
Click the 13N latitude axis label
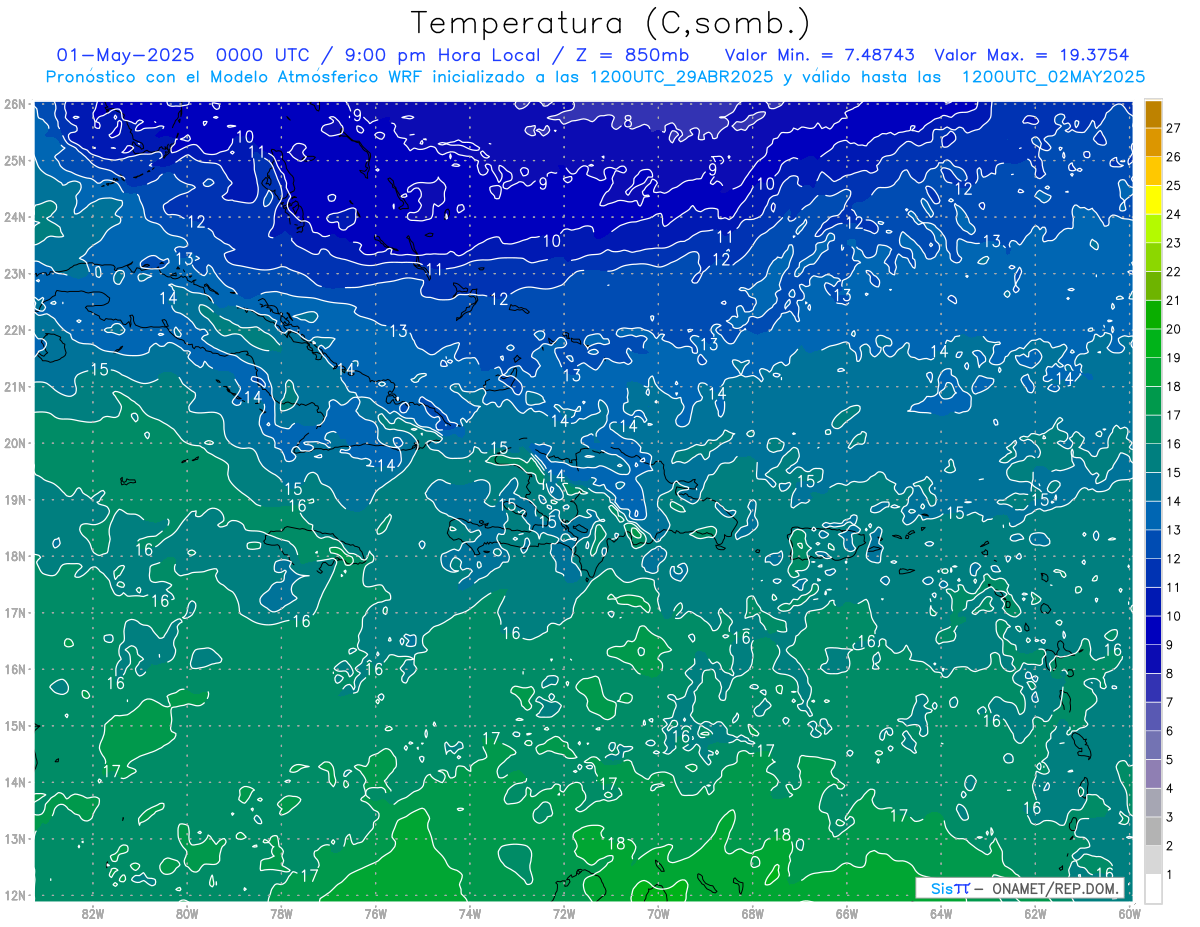click(15, 839)
